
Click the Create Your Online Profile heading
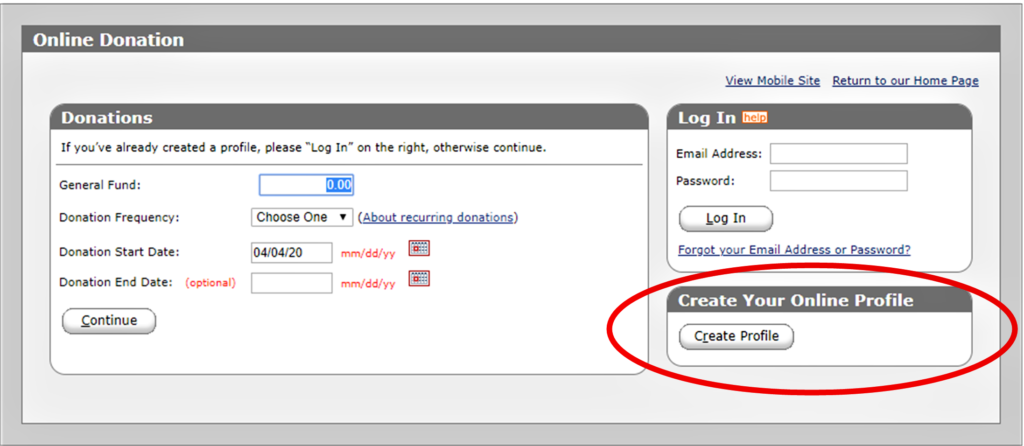(x=795, y=300)
